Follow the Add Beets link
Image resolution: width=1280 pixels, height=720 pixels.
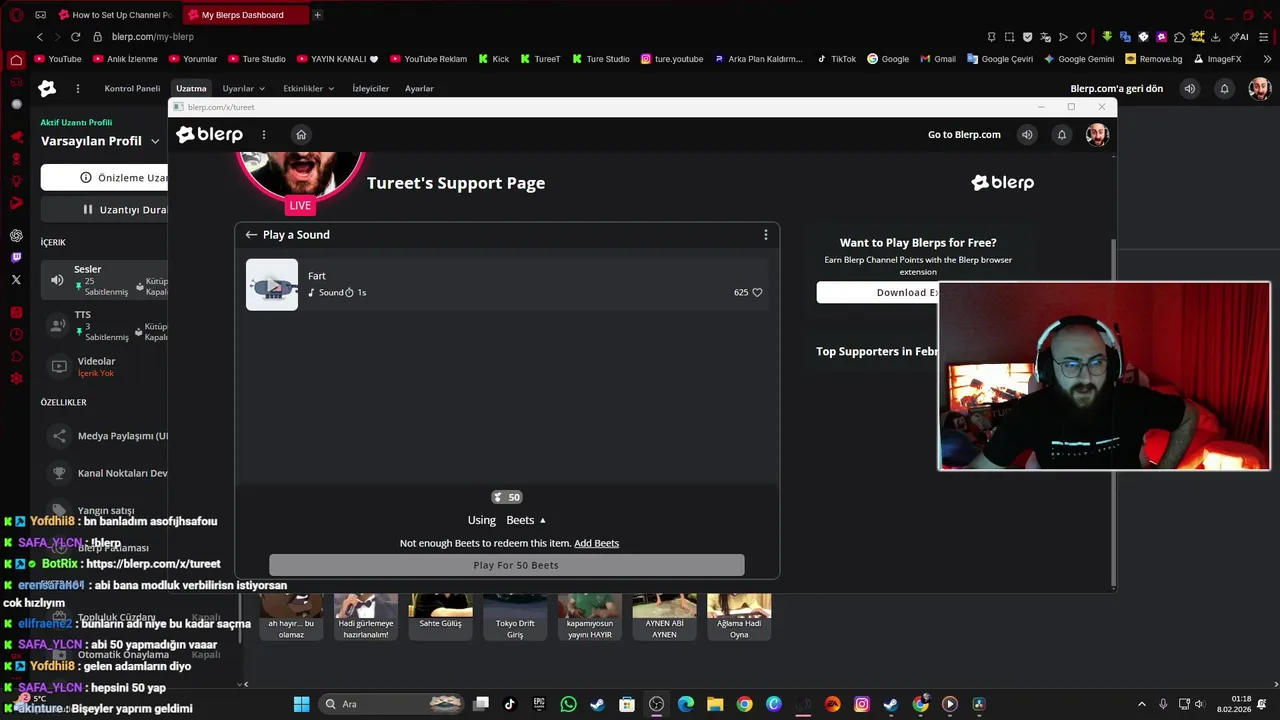click(x=596, y=543)
